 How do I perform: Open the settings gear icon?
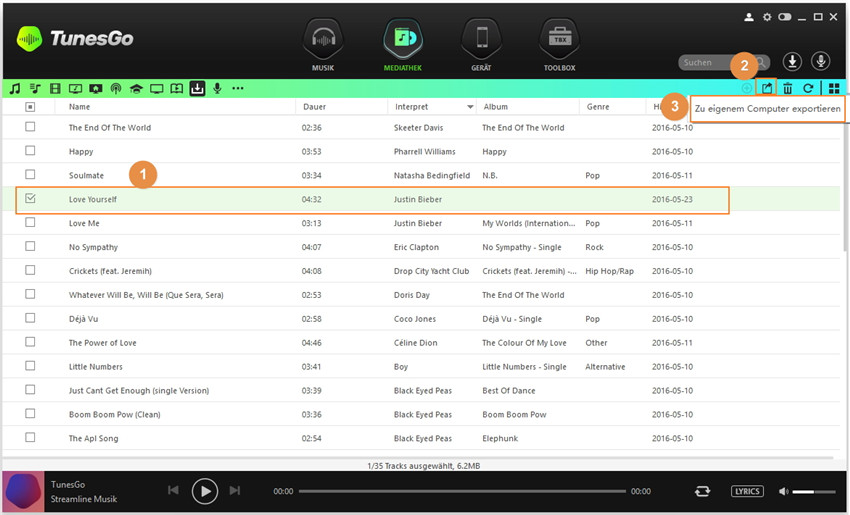pyautogui.click(x=767, y=17)
